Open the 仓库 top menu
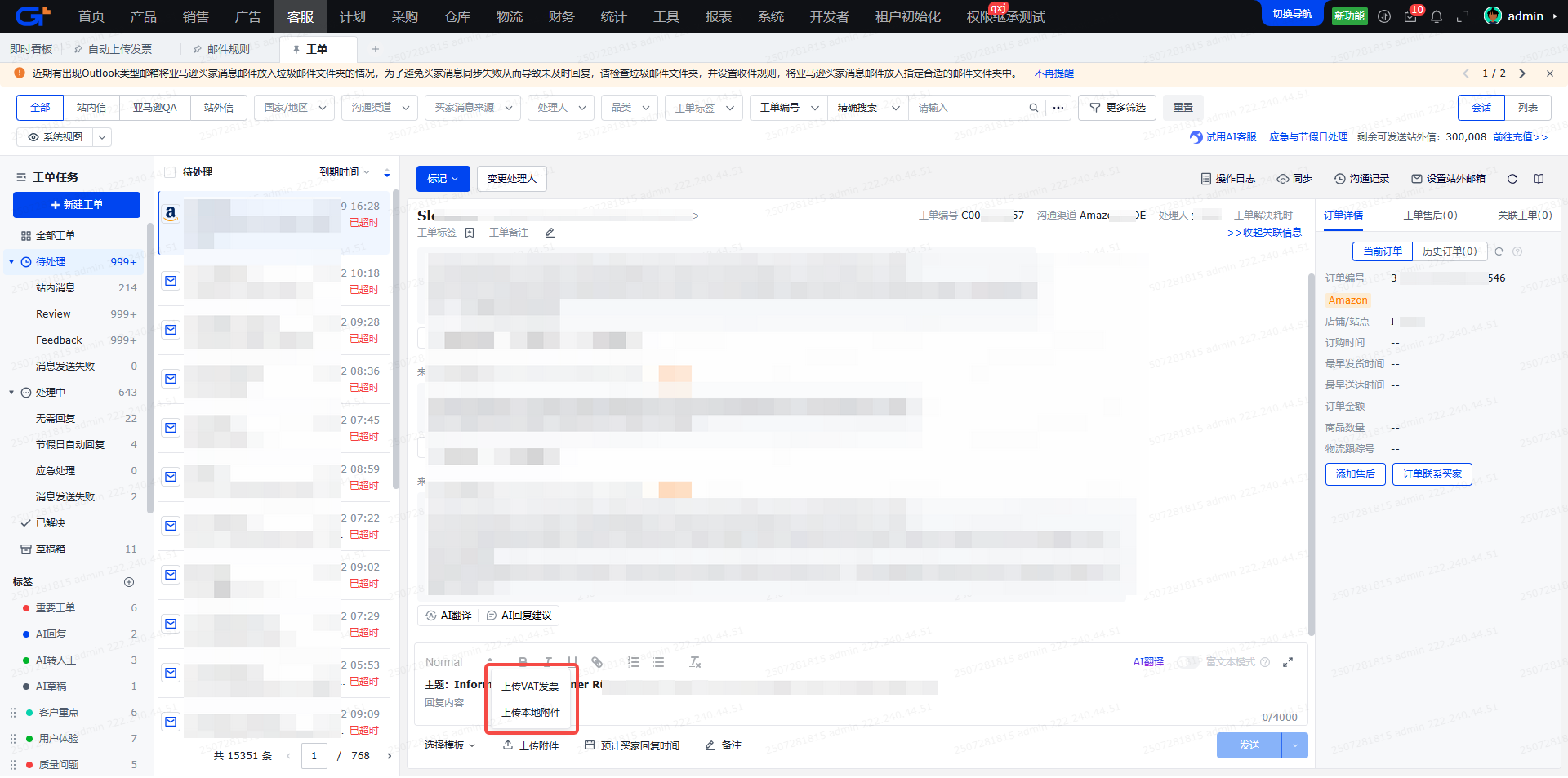1568x778 pixels. [x=457, y=16]
